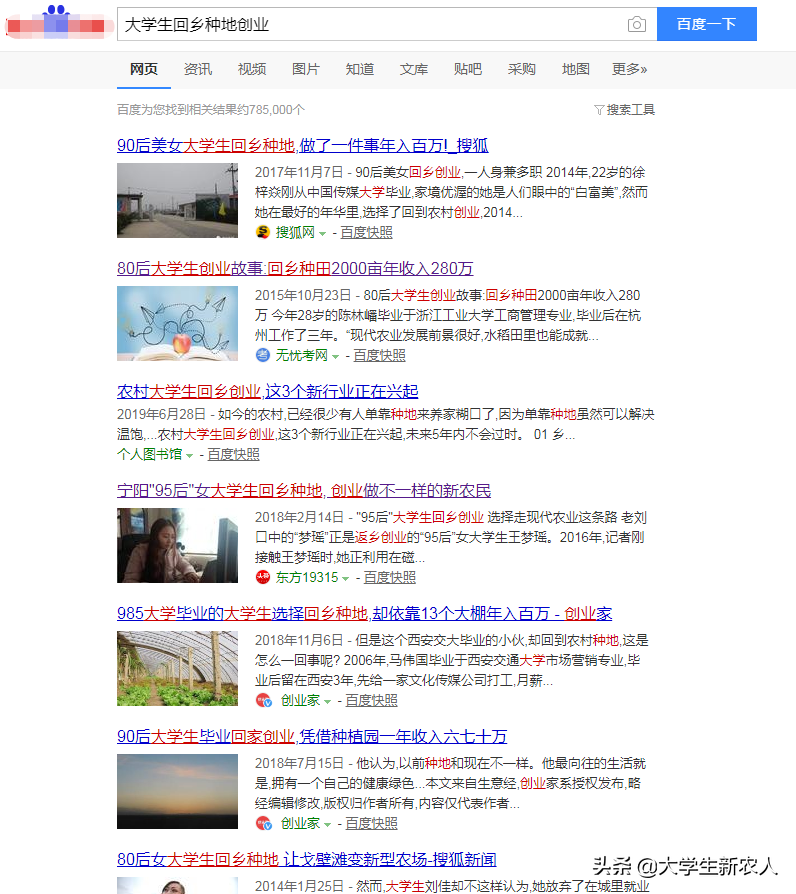This screenshot has height=894, width=796.
Task: Click the 东方19315 red source icon
Action: pos(262,577)
